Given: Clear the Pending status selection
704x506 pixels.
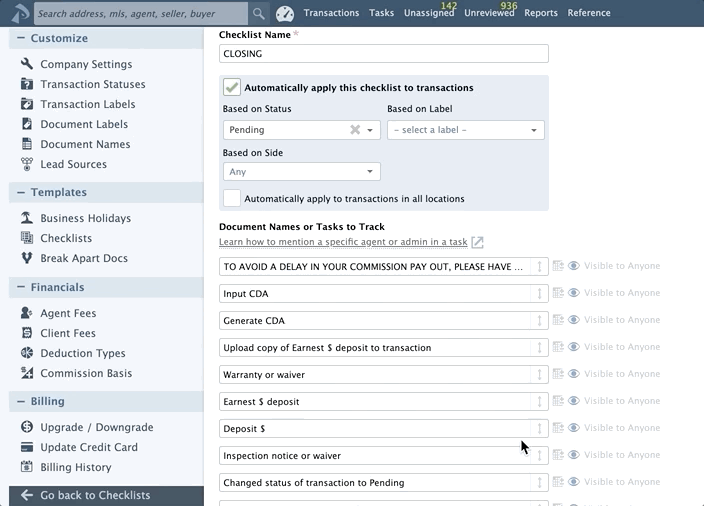Looking at the screenshot, I should [x=355, y=130].
